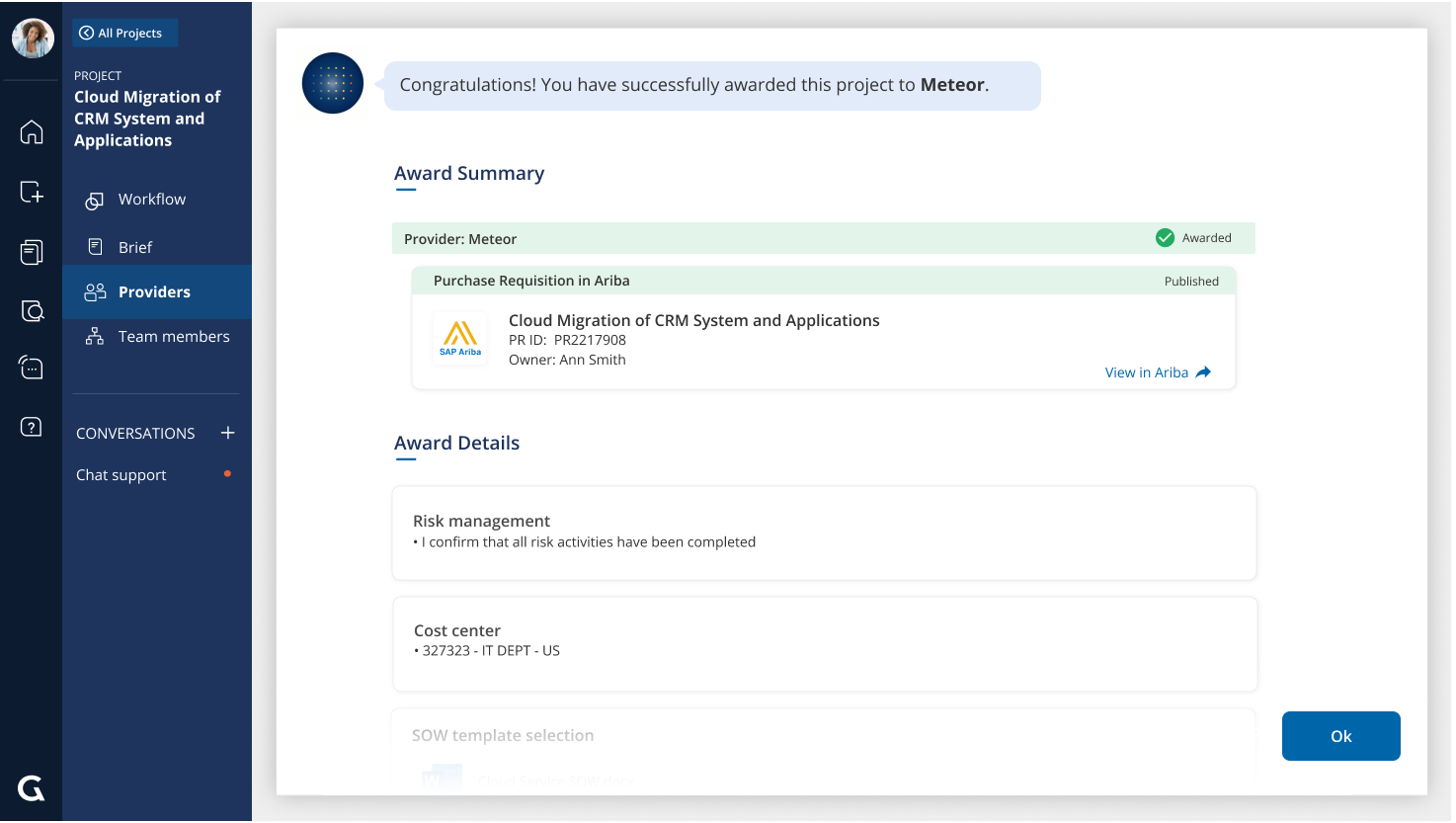Click the congratulations message bubble

712,86
